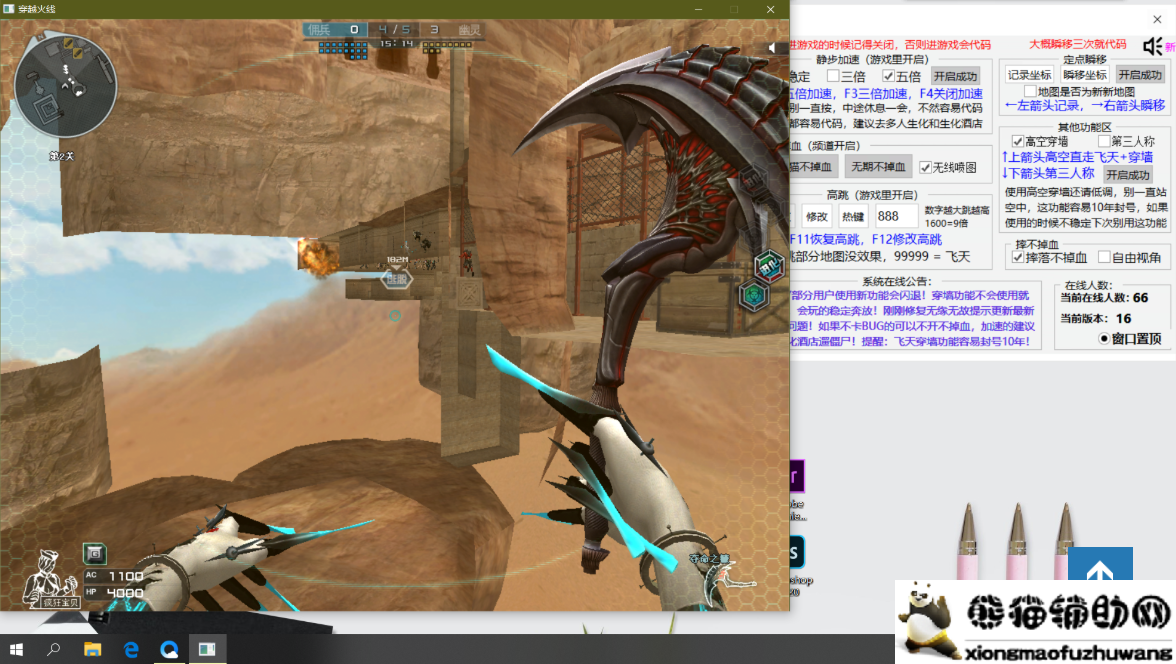Image resolution: width=1176 pixels, height=664 pixels.
Task: Uncheck the 五倍 speed checkbox
Action: pos(888,76)
